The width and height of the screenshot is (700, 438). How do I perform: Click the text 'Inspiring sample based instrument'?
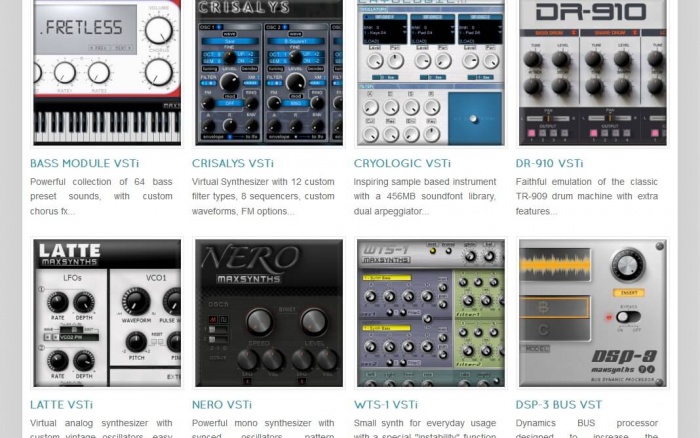click(x=425, y=182)
